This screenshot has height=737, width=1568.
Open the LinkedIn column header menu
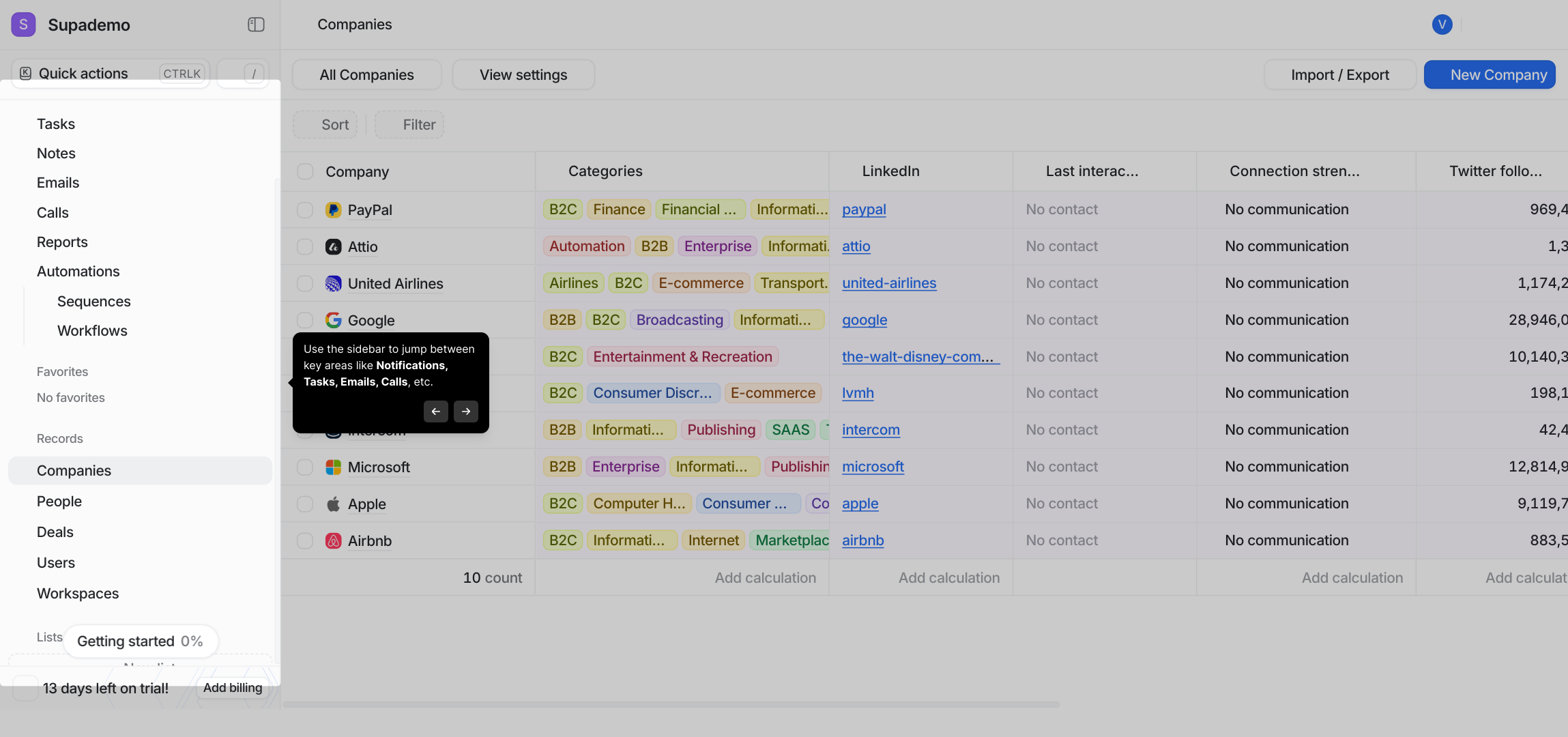(x=920, y=171)
